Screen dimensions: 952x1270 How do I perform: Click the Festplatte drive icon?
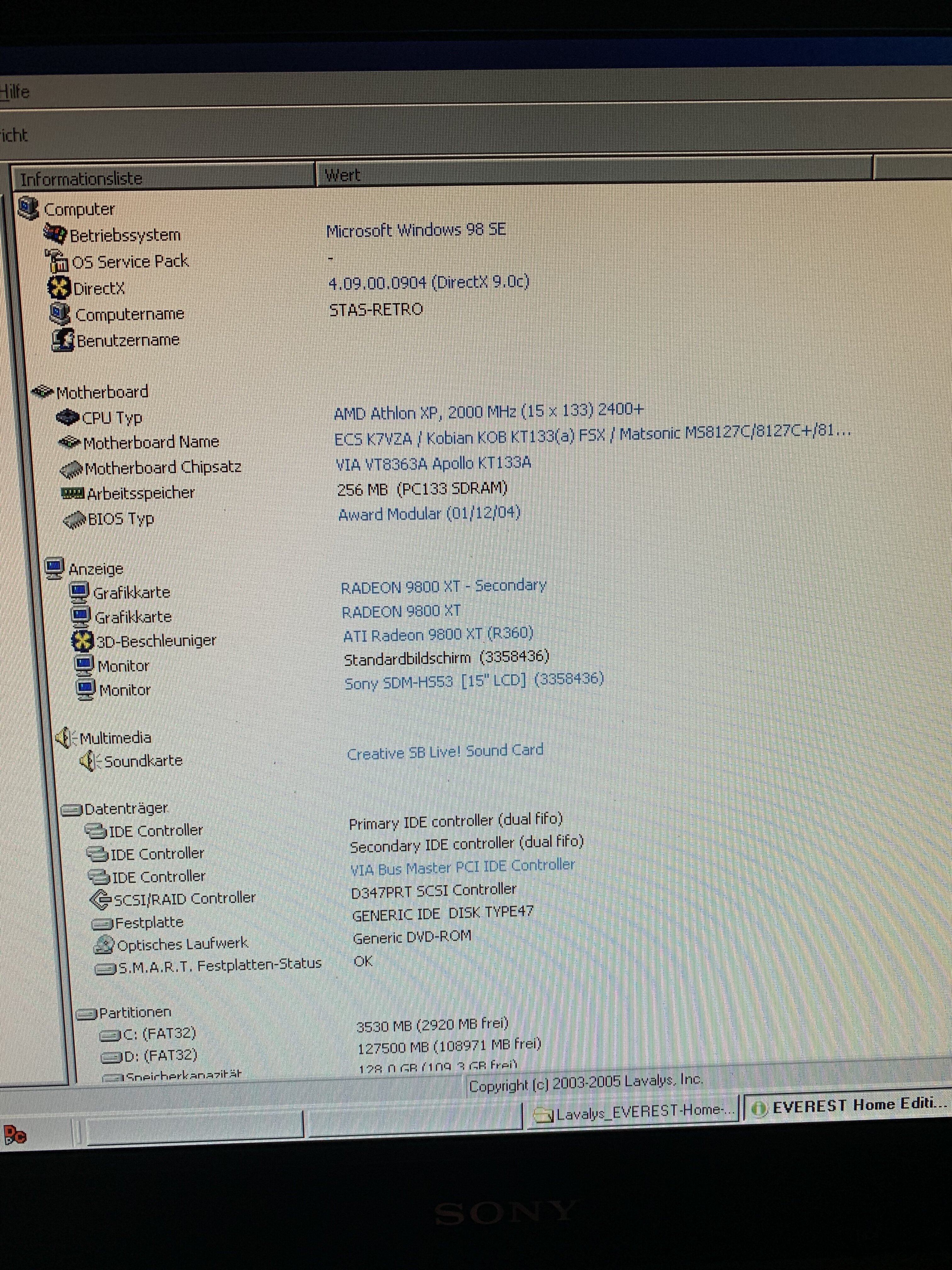click(102, 924)
